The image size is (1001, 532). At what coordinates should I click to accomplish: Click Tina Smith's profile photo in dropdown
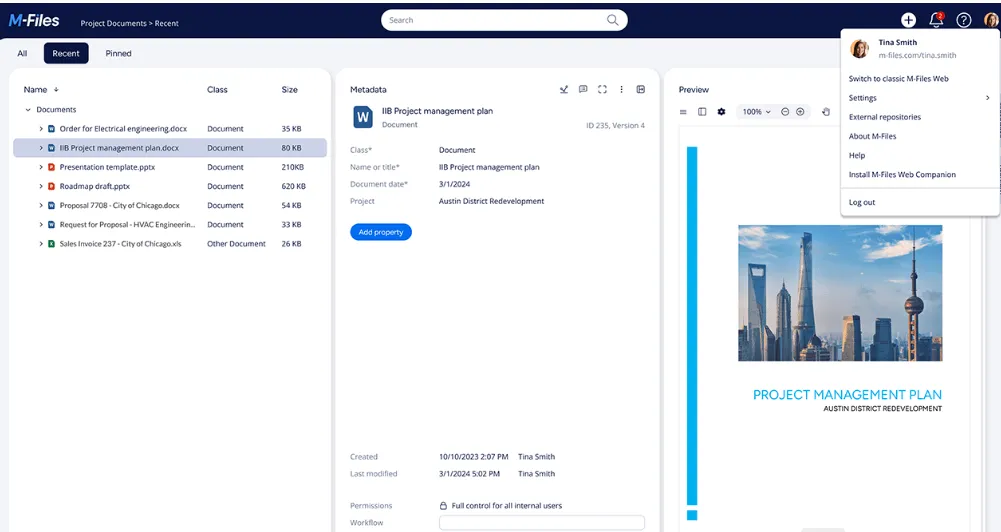[x=860, y=49]
